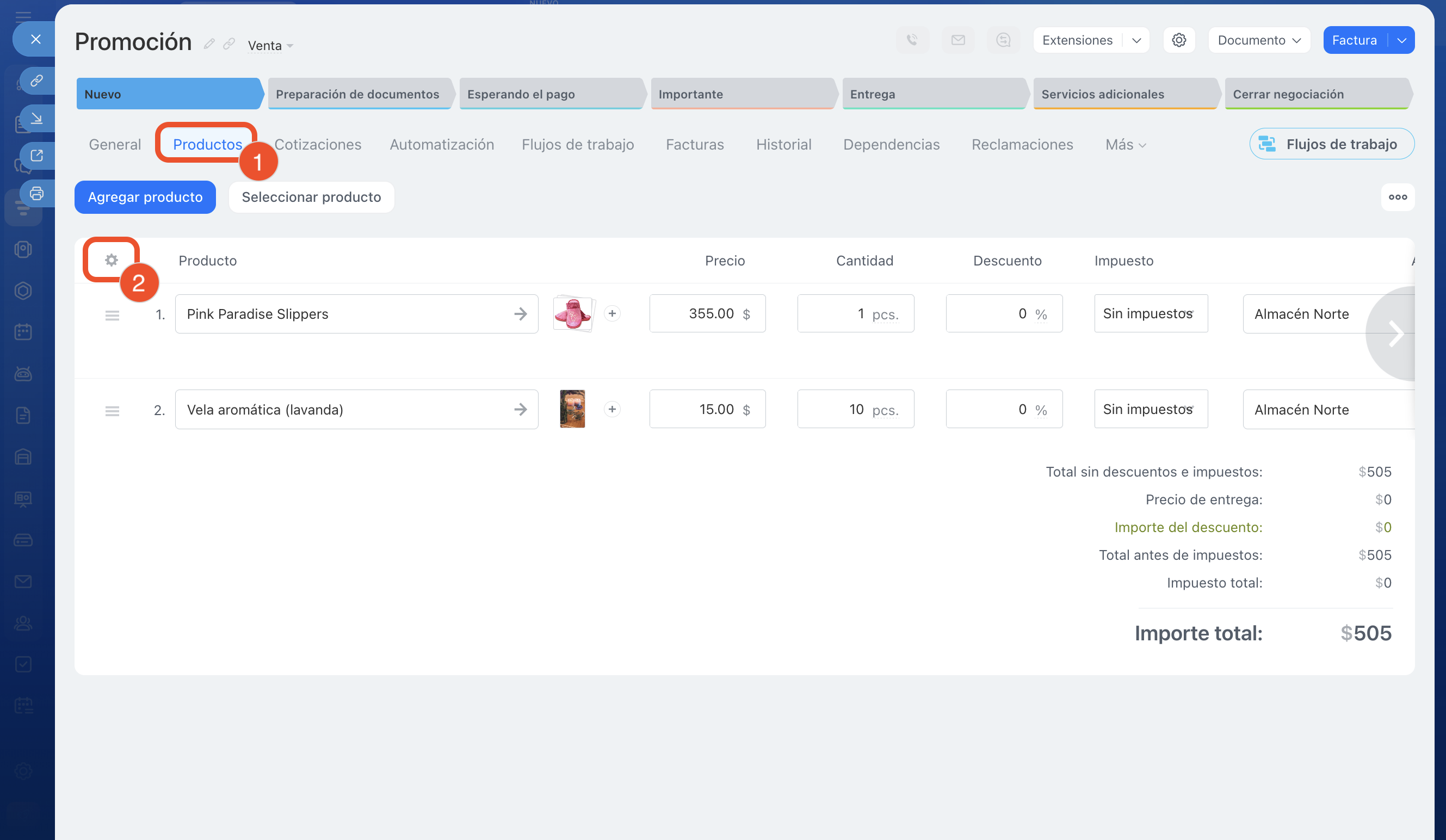The width and height of the screenshot is (1446, 840).
Task: Click the copy link icon in side panel
Action: click(37, 81)
